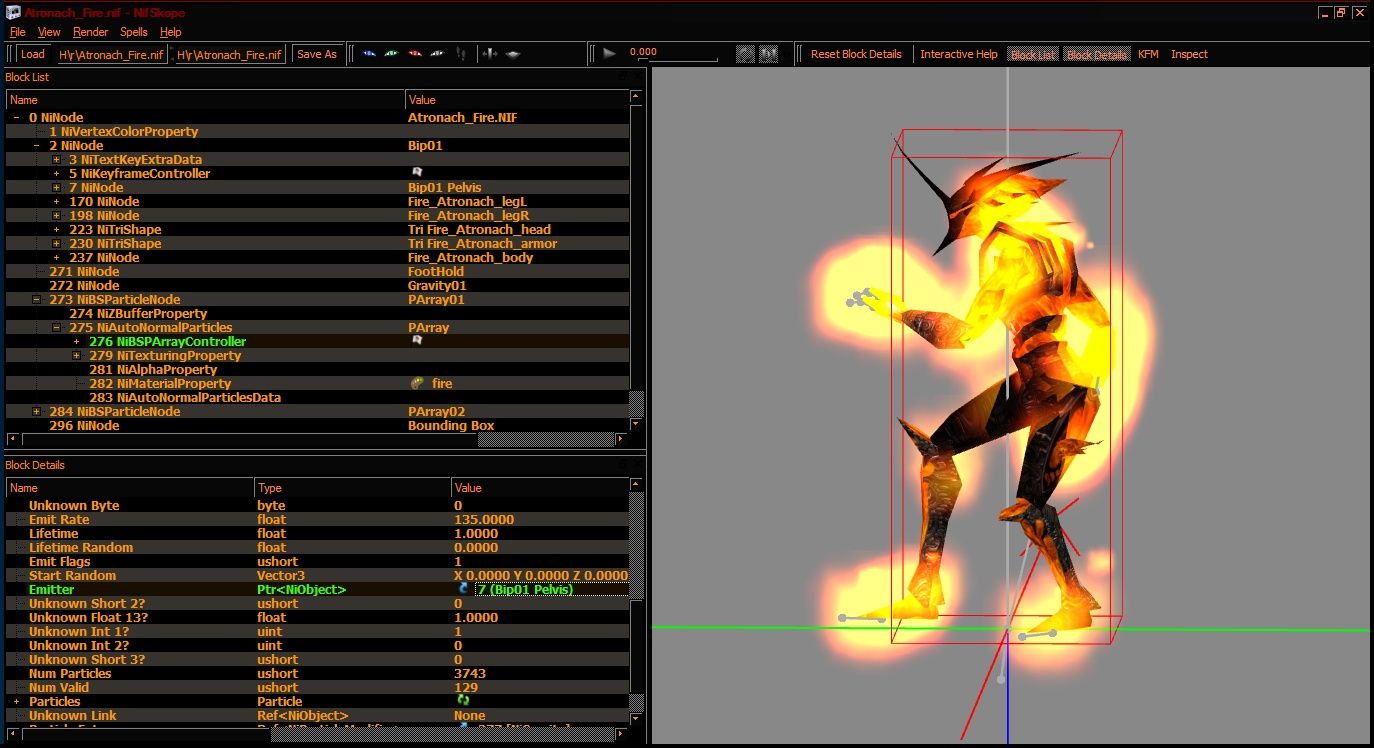The image size is (1374, 748).
Task: Click the animation time slider track
Action: 679,59
